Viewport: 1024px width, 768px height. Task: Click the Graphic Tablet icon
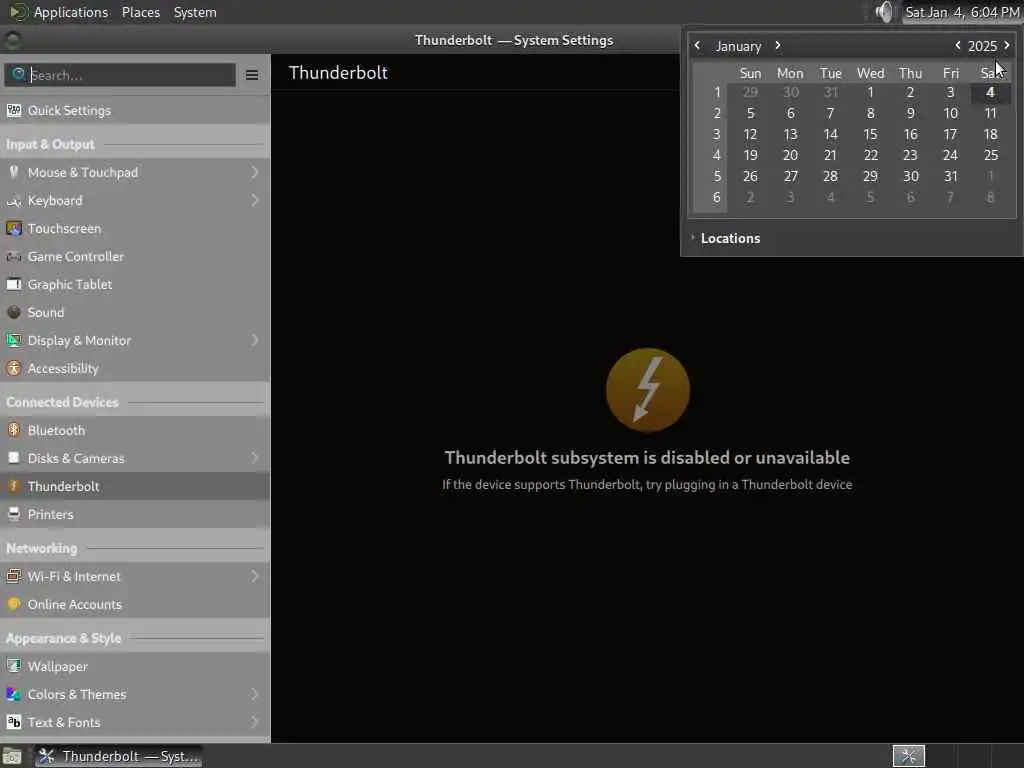[x=14, y=285]
